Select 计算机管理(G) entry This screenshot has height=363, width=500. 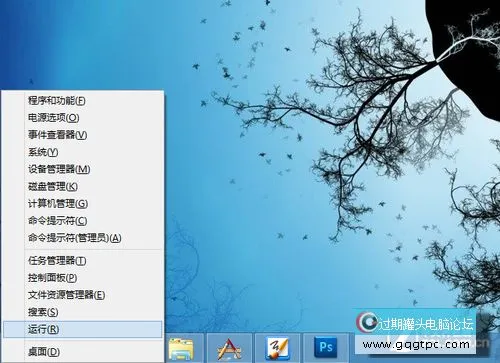coord(83,203)
